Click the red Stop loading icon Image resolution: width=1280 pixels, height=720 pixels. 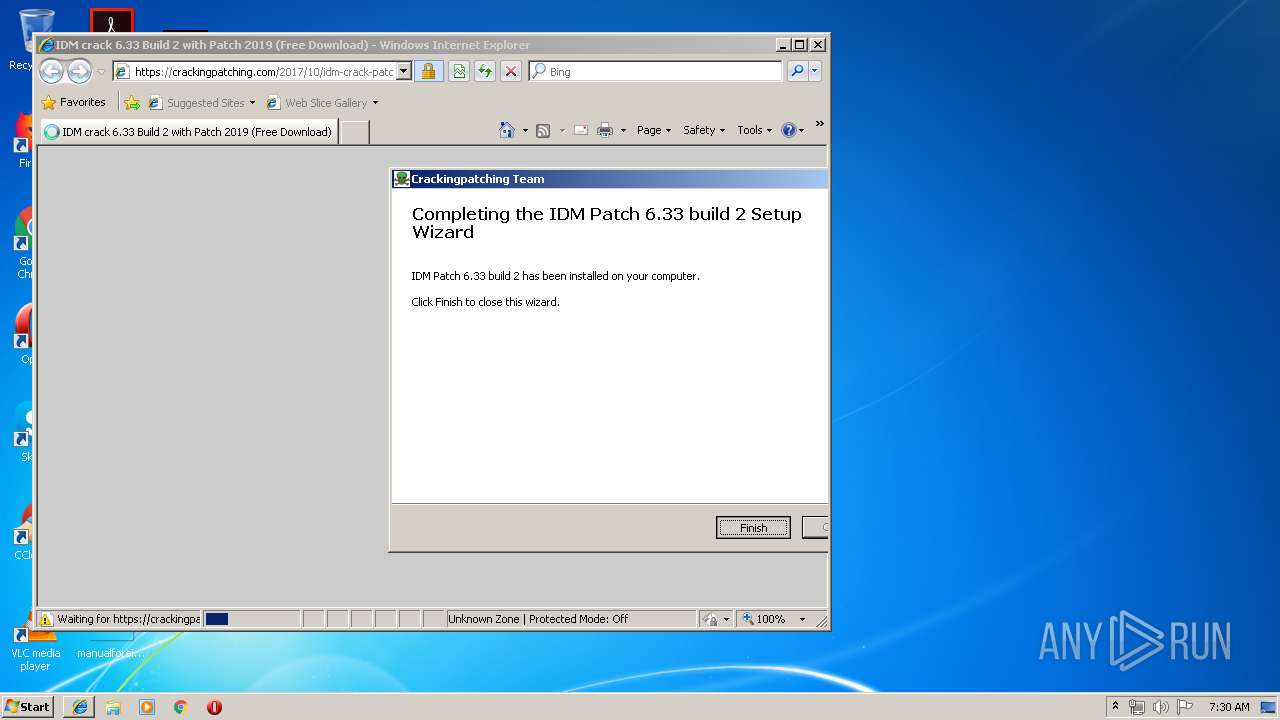511,71
